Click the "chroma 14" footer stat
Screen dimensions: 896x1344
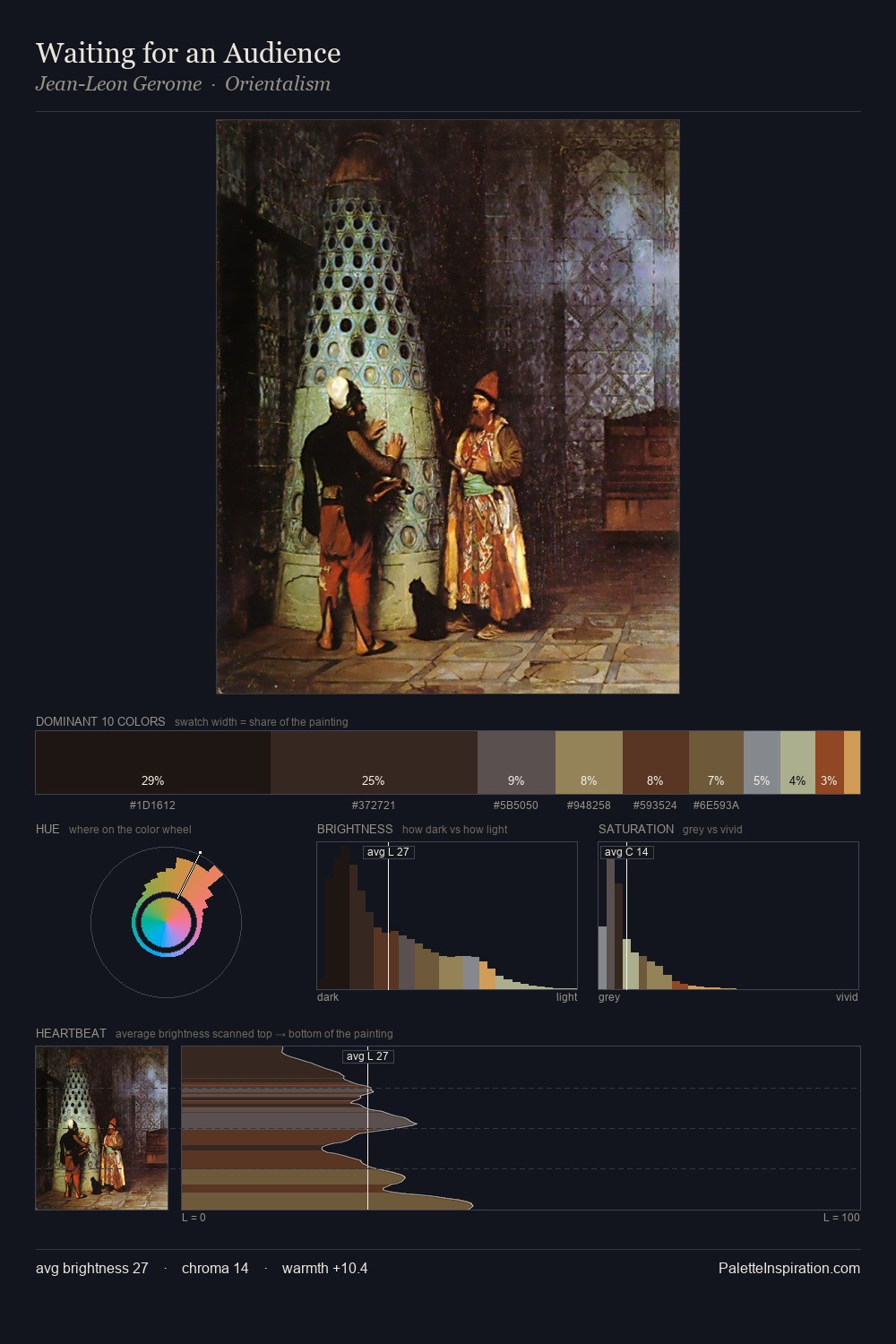click(215, 1268)
